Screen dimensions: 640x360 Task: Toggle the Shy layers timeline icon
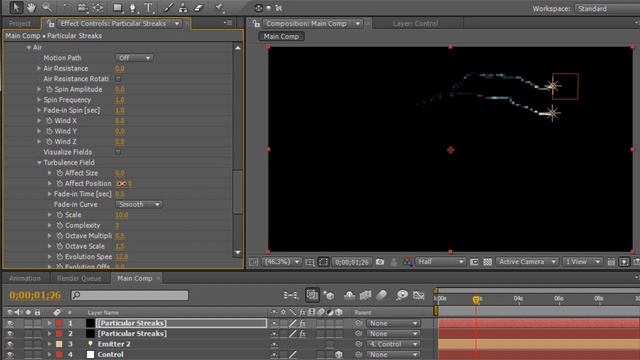pos(349,295)
